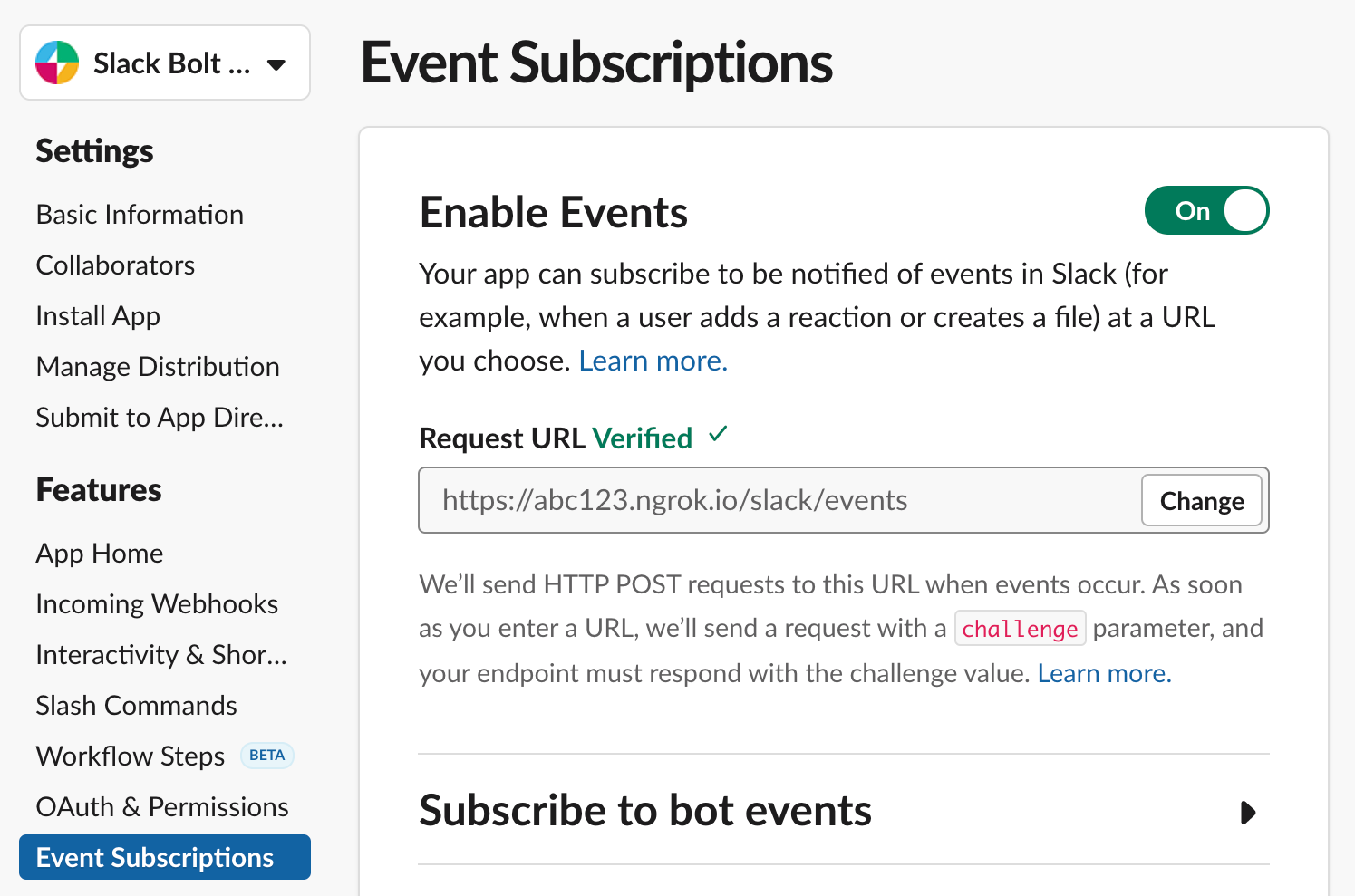Open Basic Information settings
This screenshot has width=1355, height=896.
point(140,214)
